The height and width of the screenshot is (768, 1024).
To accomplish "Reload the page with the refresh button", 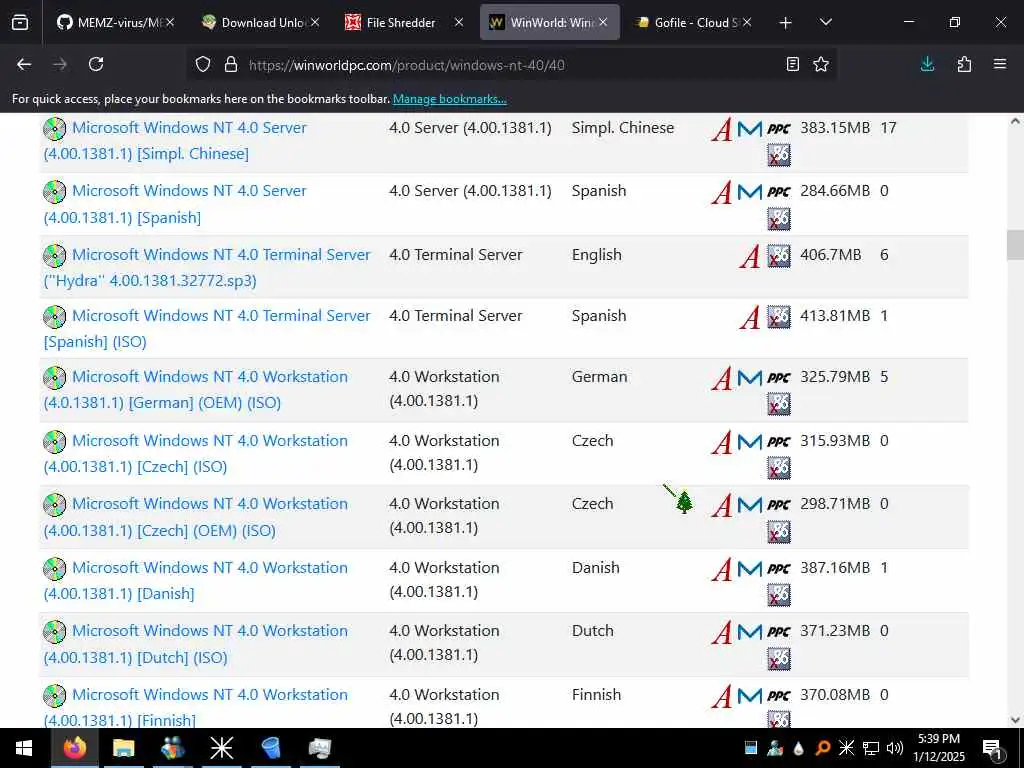I will [x=96, y=64].
